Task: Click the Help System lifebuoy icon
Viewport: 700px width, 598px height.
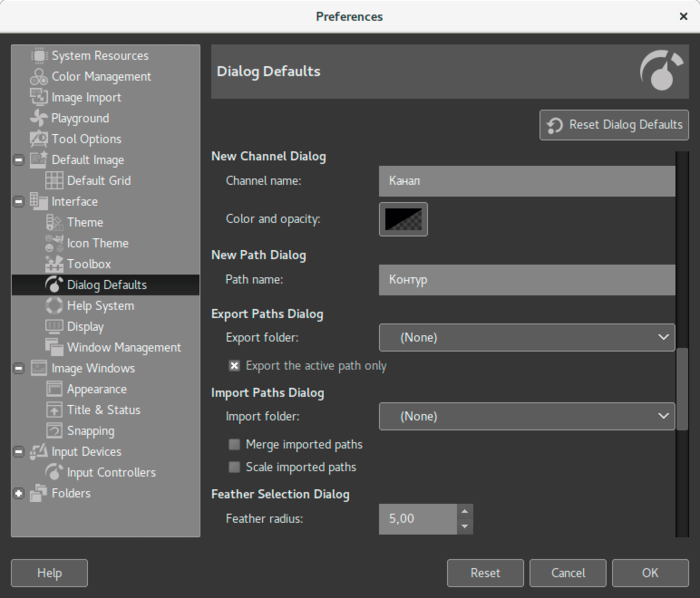Action: coord(54,306)
